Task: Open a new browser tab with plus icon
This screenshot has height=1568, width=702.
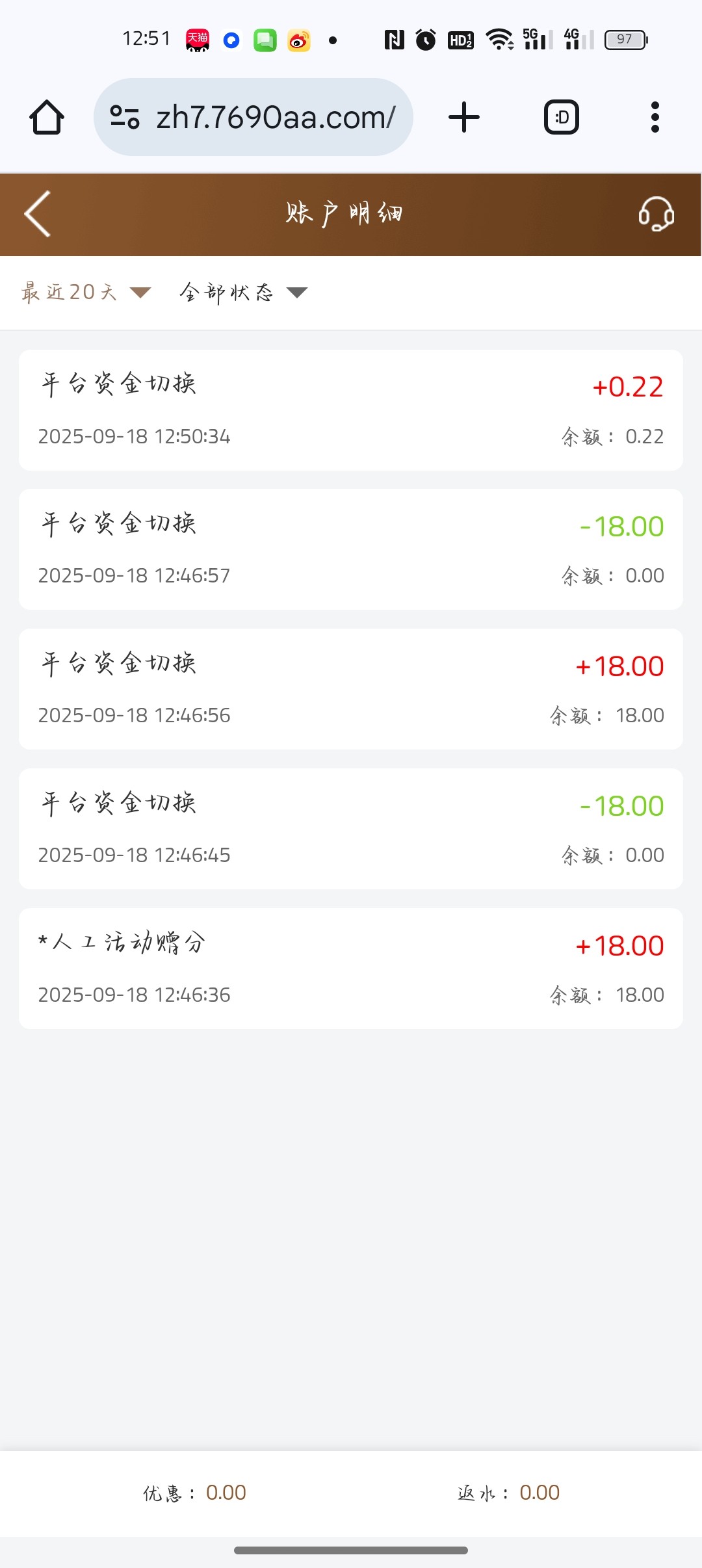Action: coord(464,118)
